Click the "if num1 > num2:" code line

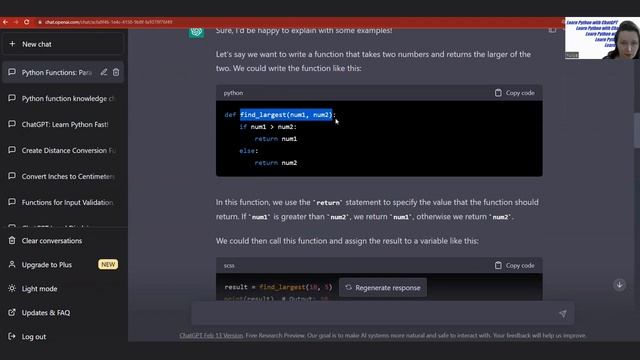[x=268, y=127]
